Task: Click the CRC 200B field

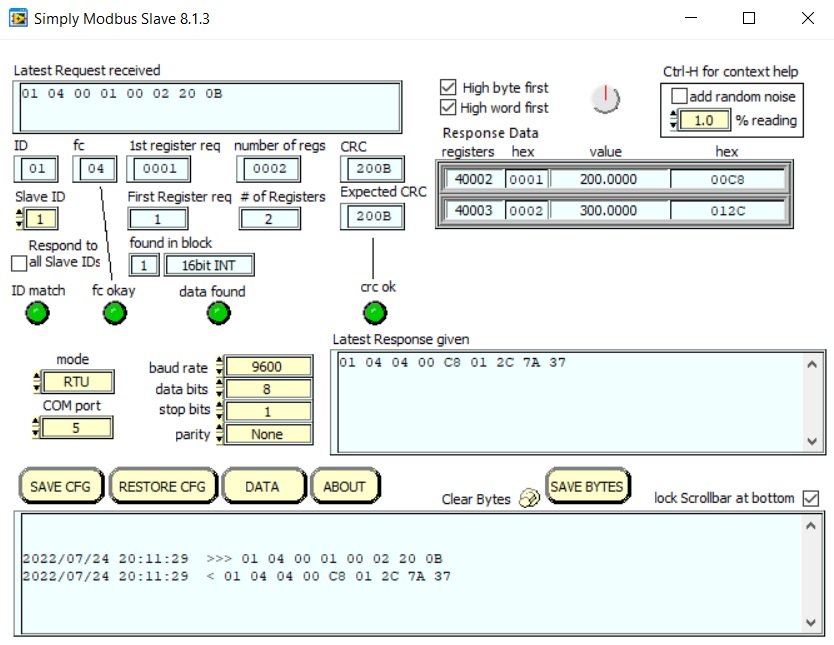Action: point(372,169)
